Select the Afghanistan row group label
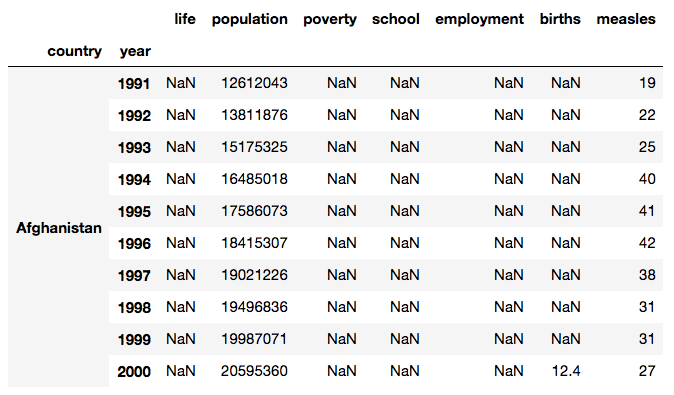The image size is (674, 395). (59, 227)
